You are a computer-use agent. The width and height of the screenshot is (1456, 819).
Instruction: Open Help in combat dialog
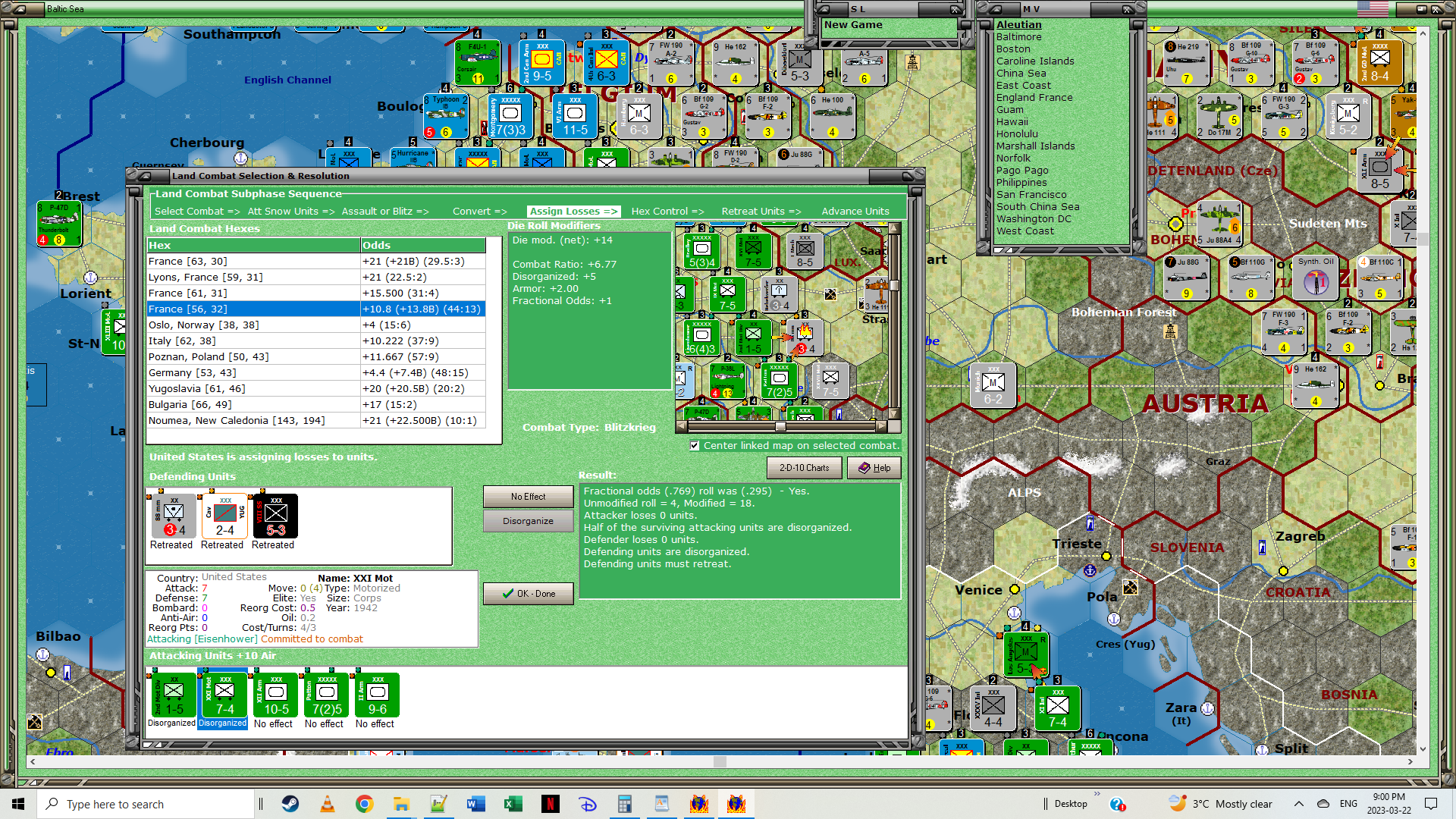tap(874, 468)
